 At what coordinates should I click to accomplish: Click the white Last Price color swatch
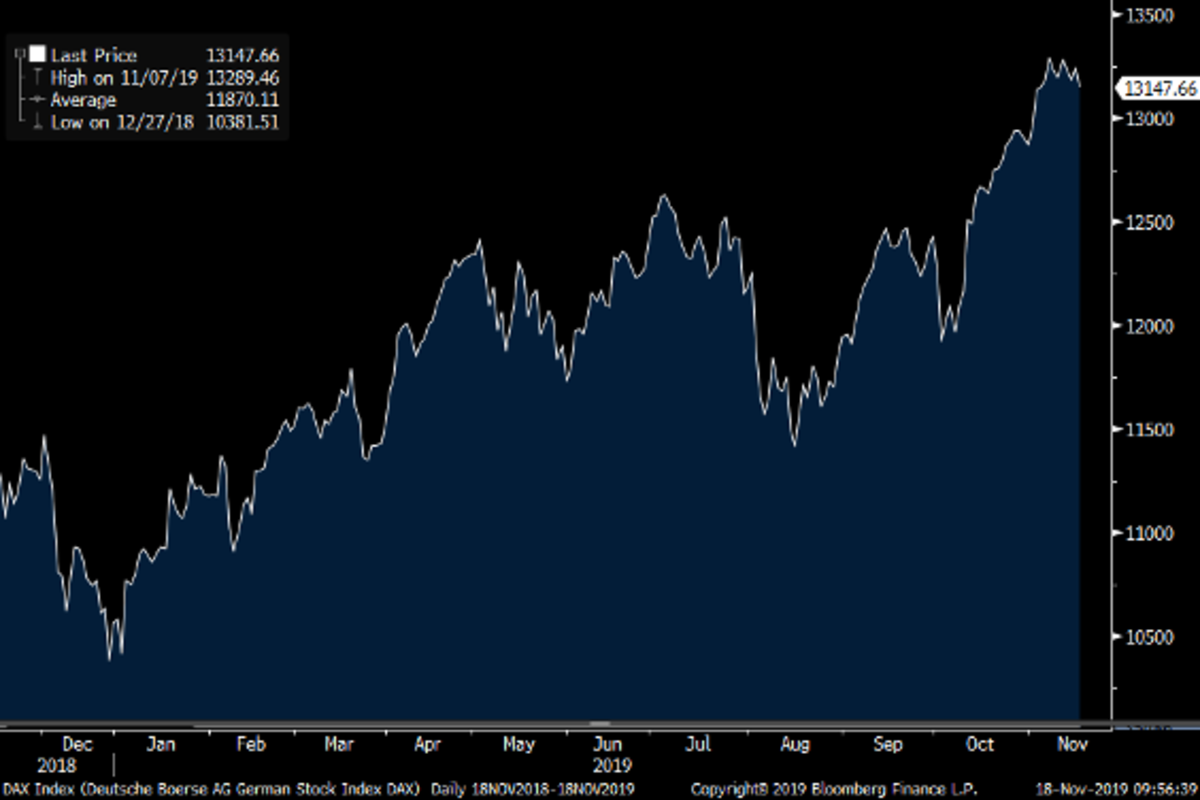tap(37, 56)
